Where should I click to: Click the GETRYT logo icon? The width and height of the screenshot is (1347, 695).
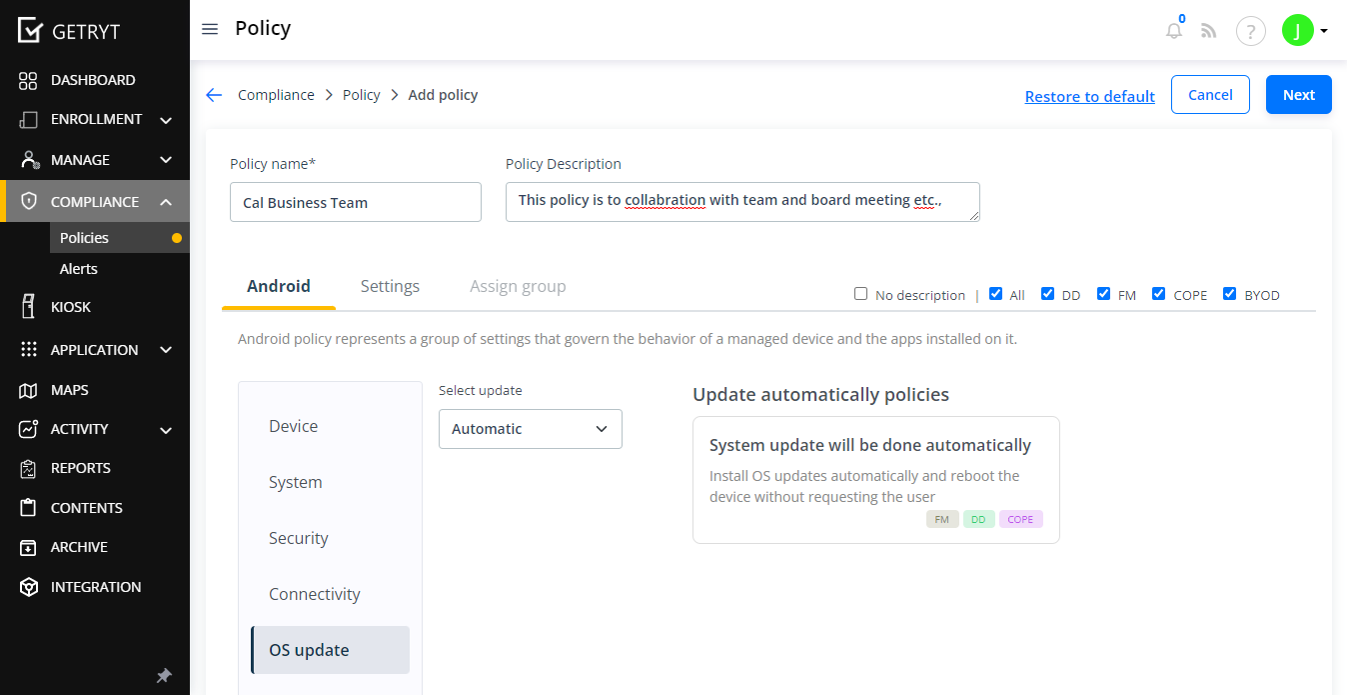click(31, 31)
